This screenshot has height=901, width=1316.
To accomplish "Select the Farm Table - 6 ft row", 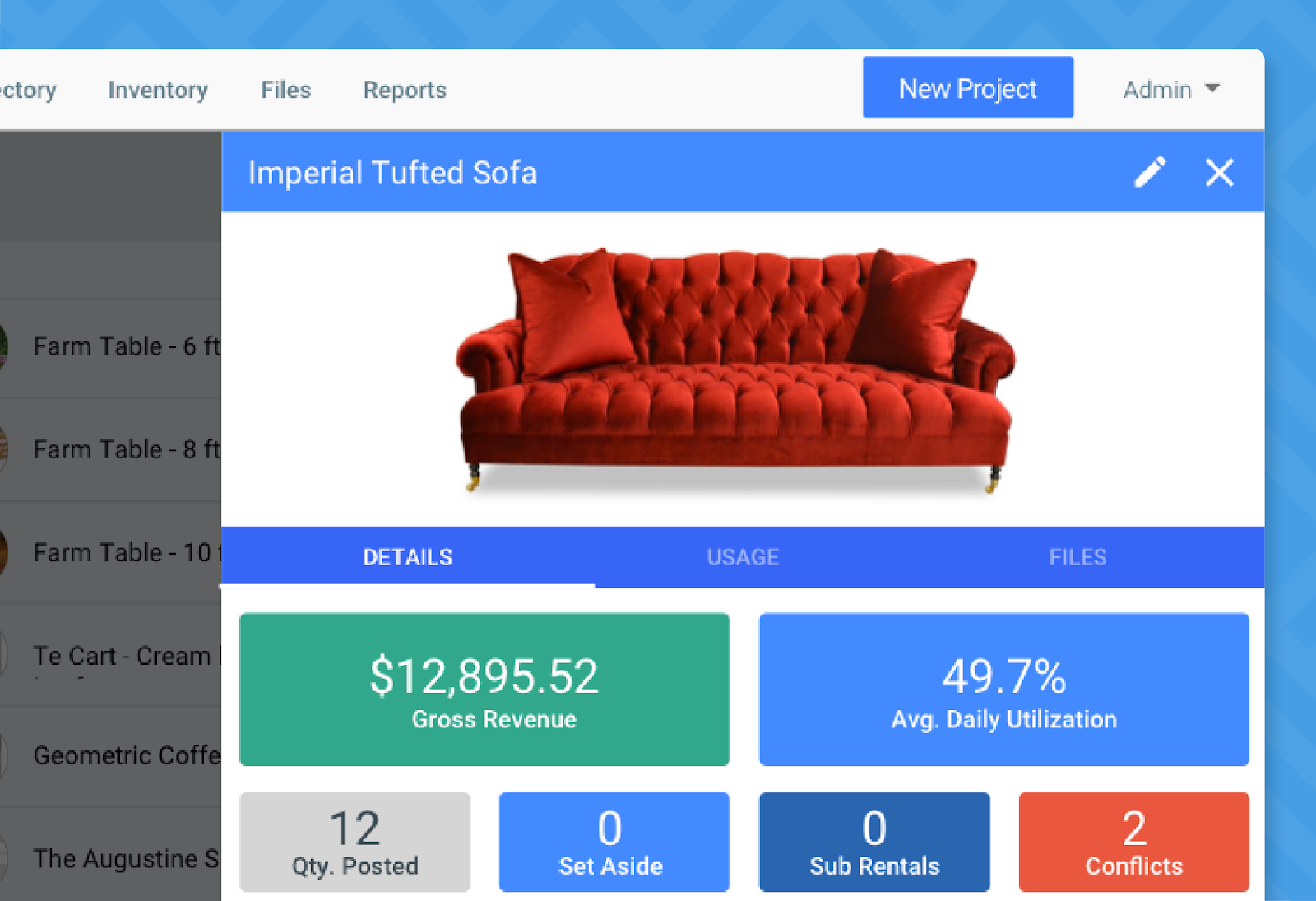I will [110, 347].
